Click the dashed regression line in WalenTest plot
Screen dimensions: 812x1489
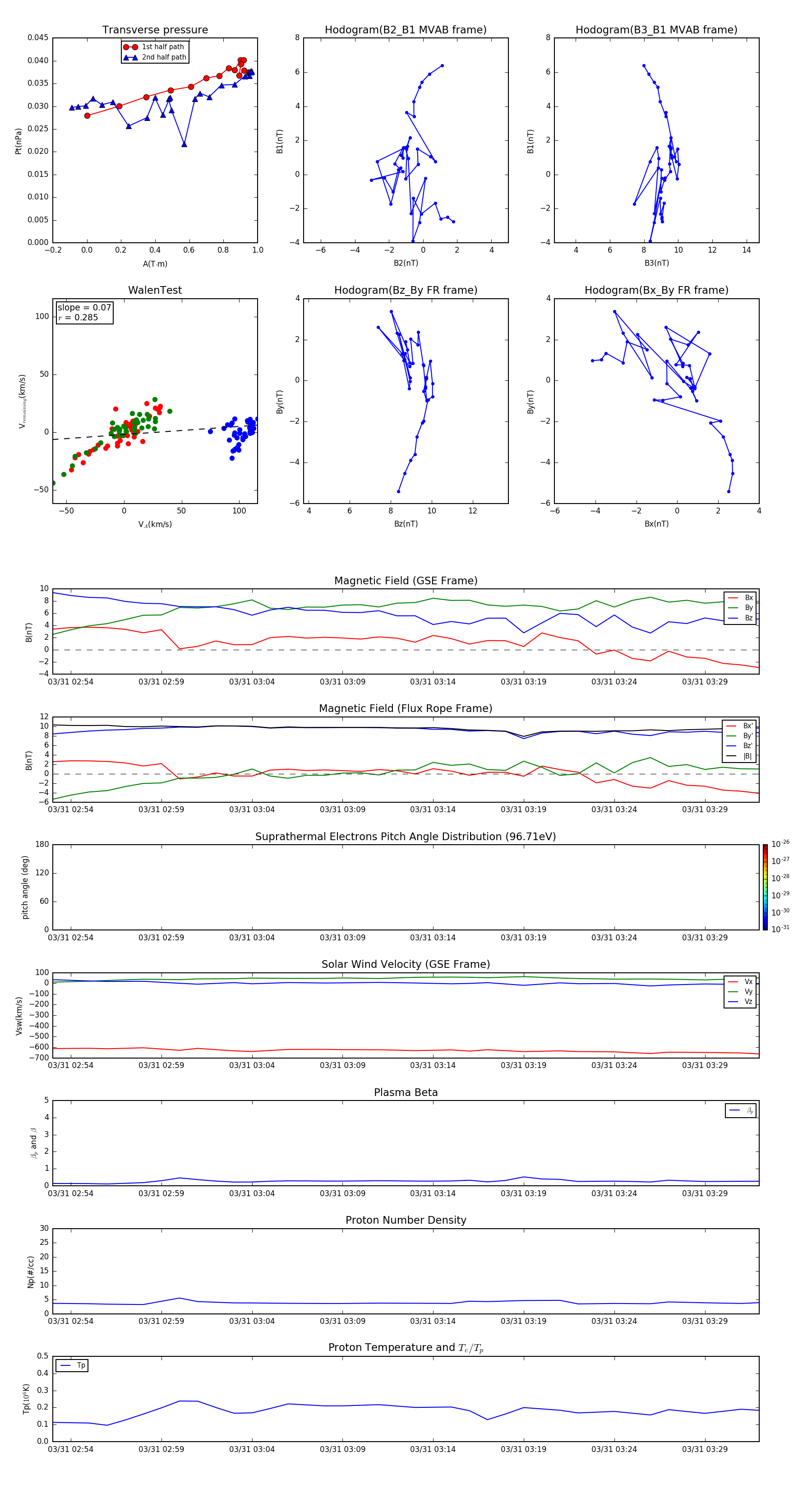[155, 432]
